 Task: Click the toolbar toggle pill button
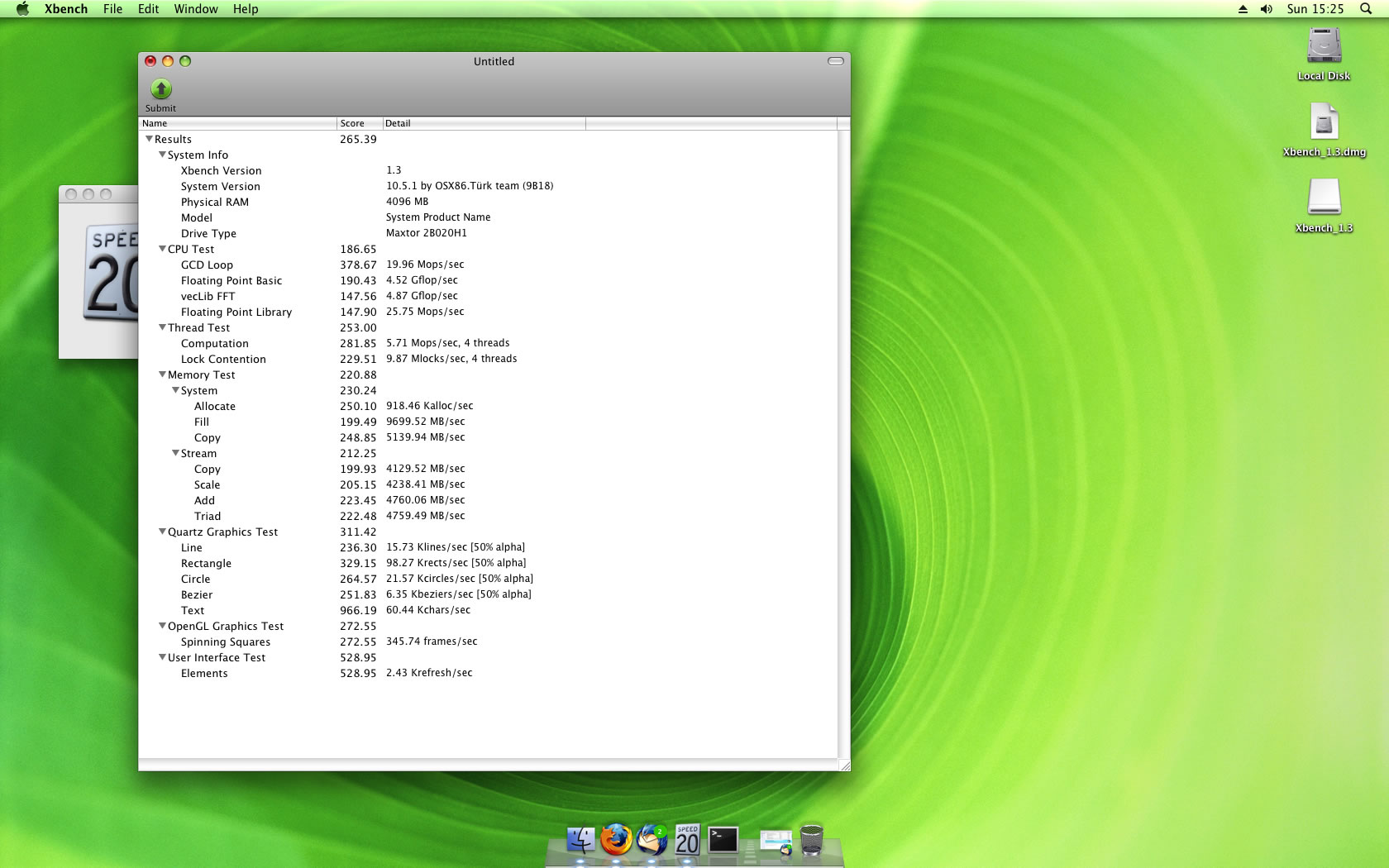836,61
